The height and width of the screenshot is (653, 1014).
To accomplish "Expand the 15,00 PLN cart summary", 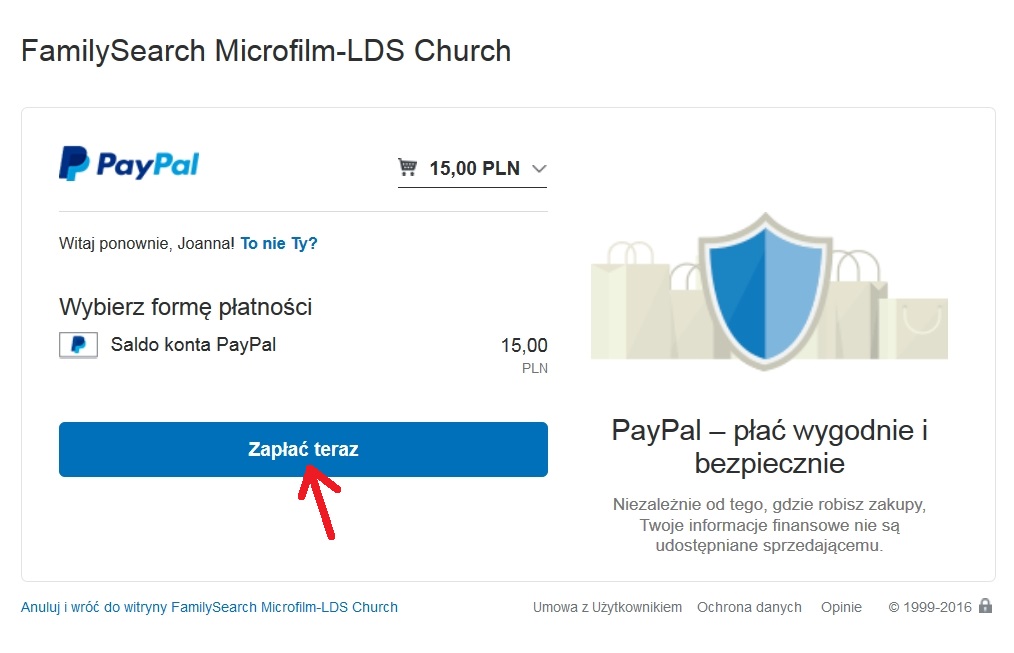I will coord(474,168).
